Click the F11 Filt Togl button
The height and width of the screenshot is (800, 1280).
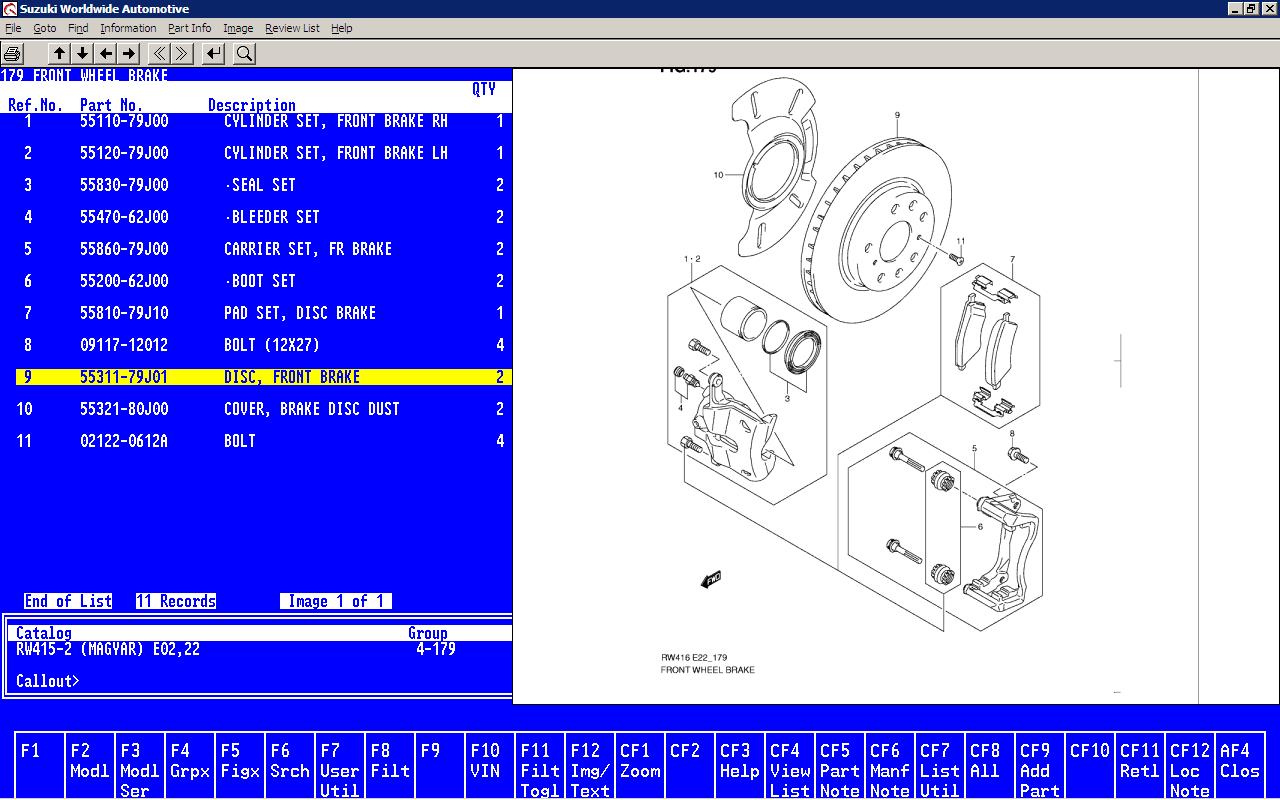(540, 766)
